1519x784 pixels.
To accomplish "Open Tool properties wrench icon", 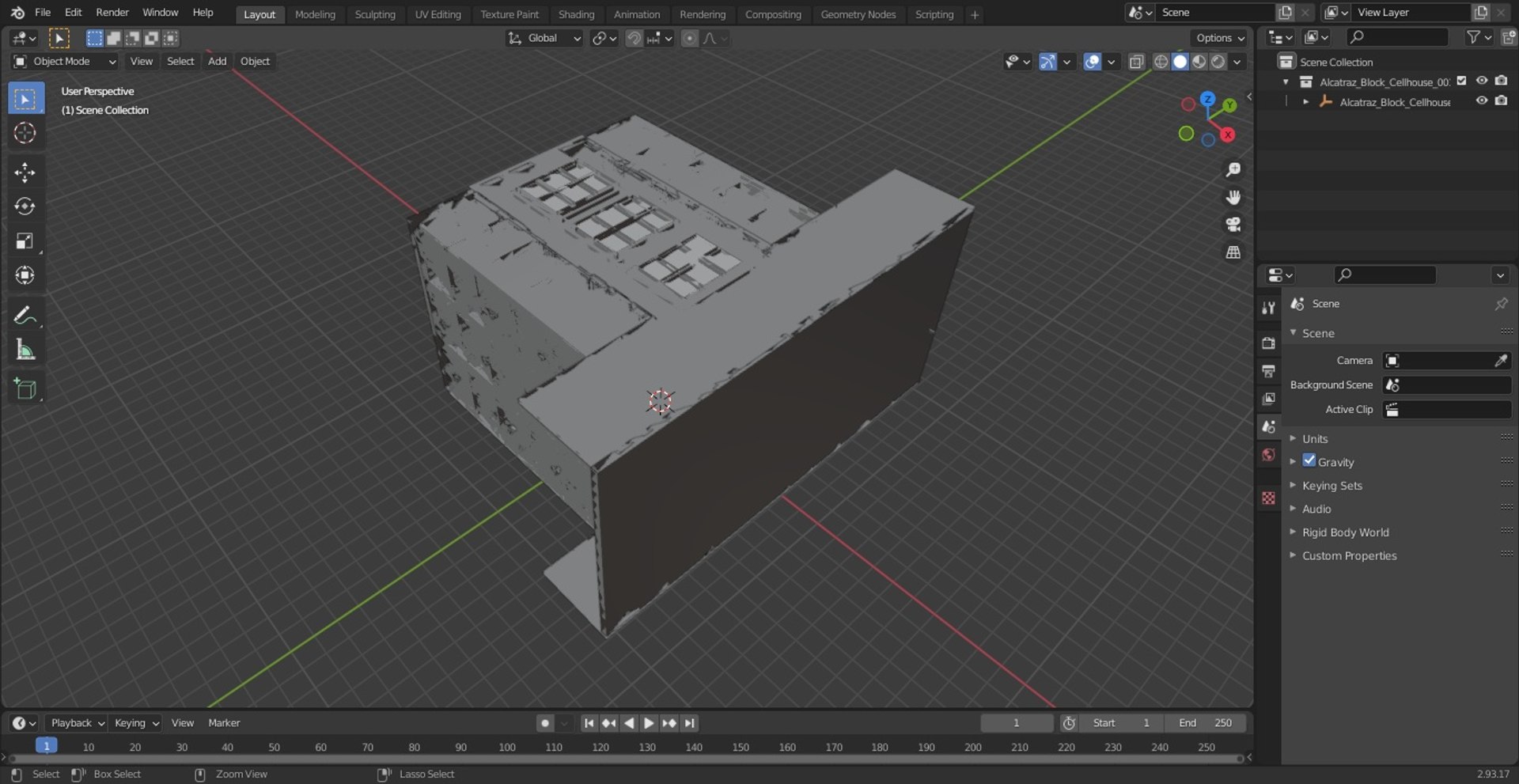I will coord(1269,308).
